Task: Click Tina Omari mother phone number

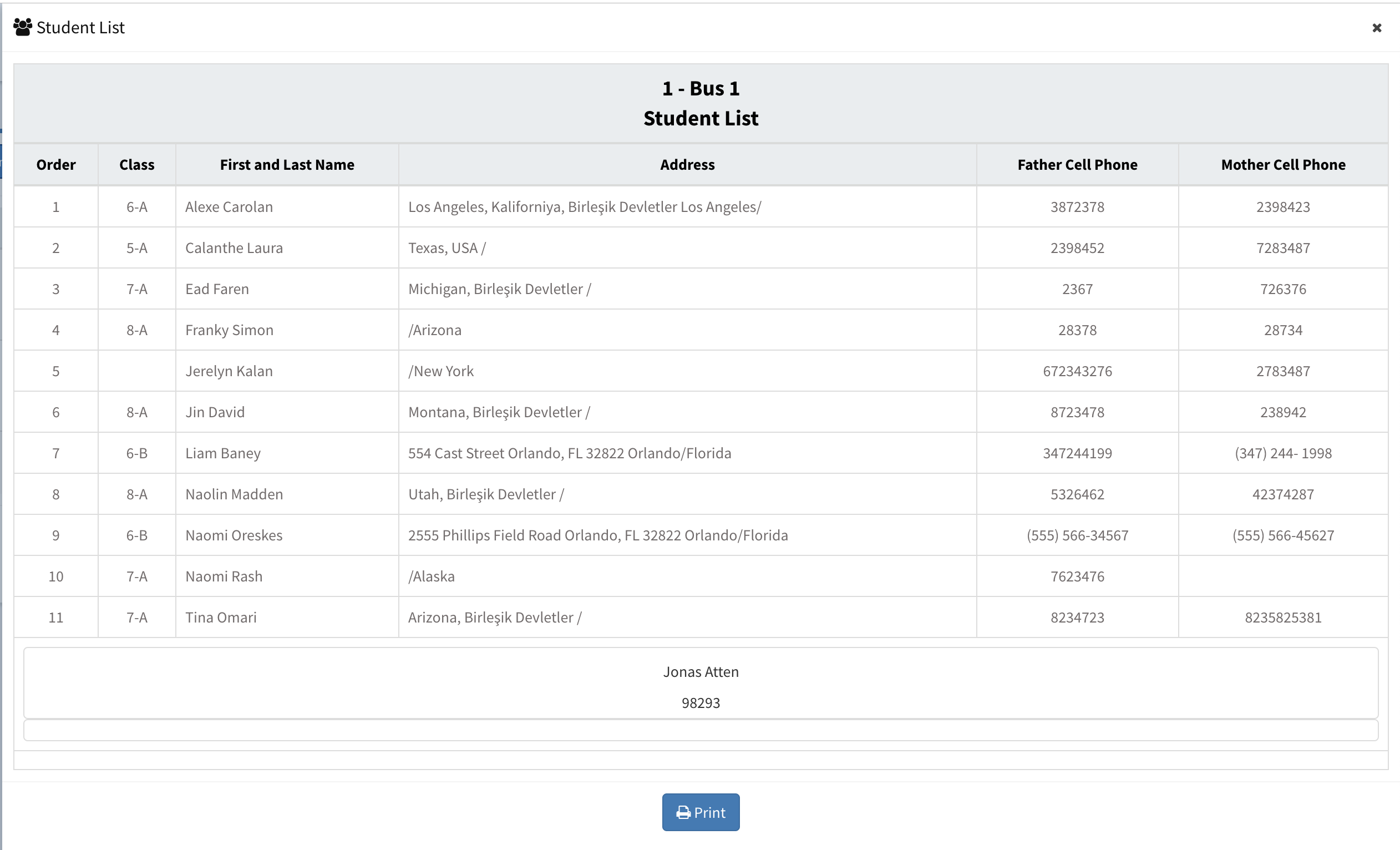Action: (1282, 618)
